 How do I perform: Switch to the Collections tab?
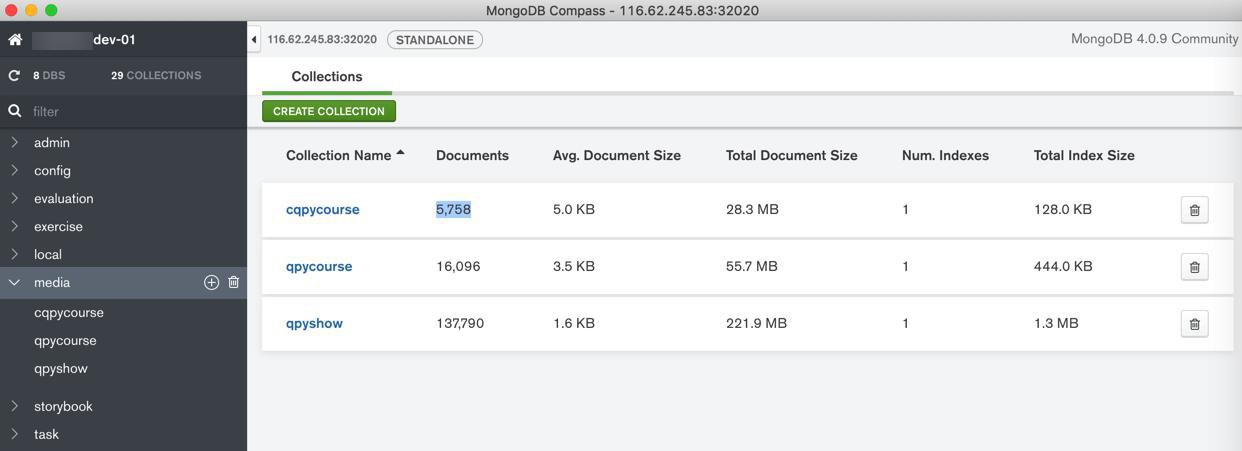tap(327, 77)
